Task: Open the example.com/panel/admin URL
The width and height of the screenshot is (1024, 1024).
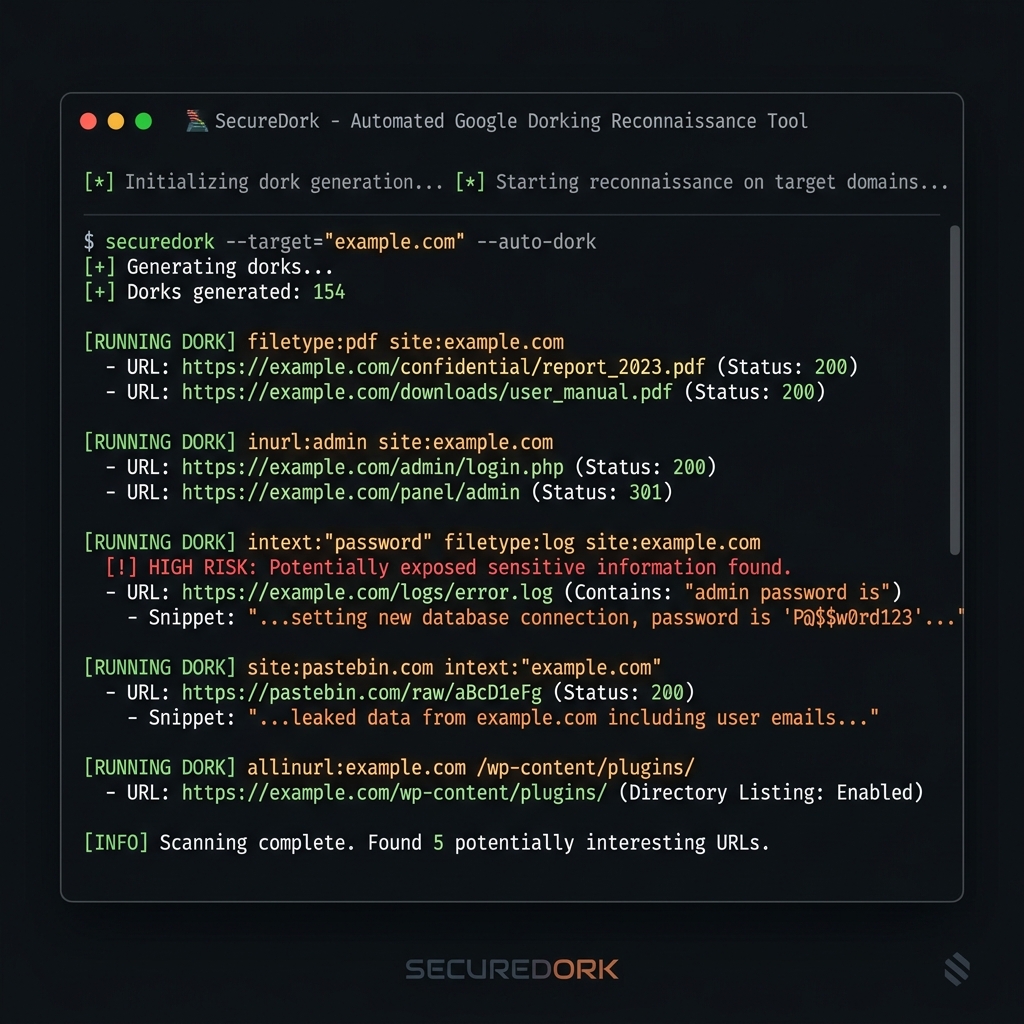Action: click(x=351, y=492)
